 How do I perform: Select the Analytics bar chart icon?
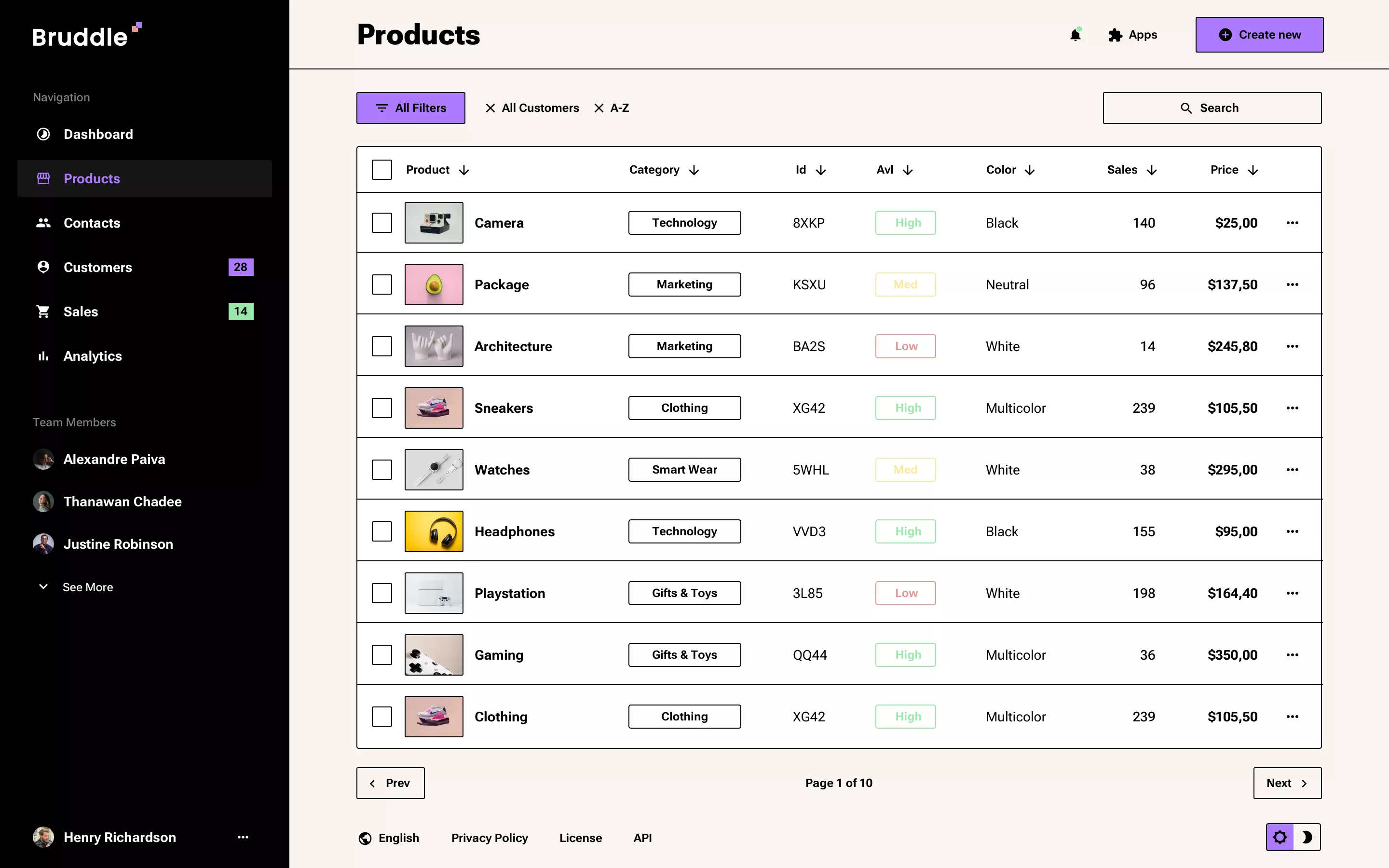tap(43, 356)
